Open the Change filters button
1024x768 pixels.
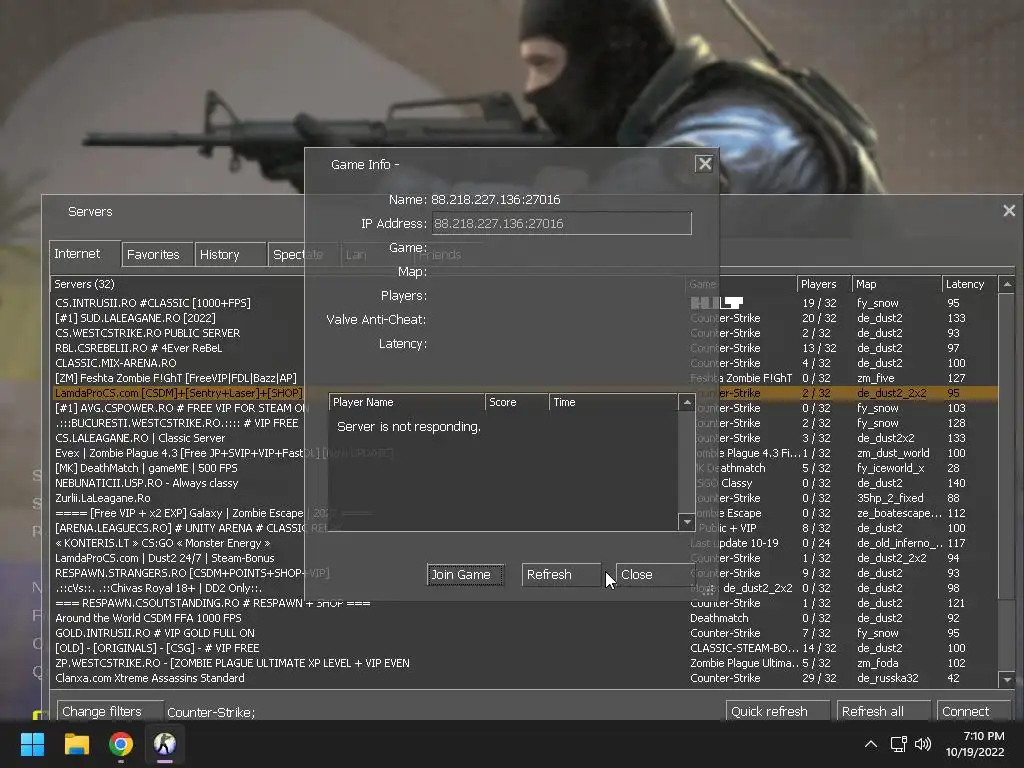coord(110,711)
